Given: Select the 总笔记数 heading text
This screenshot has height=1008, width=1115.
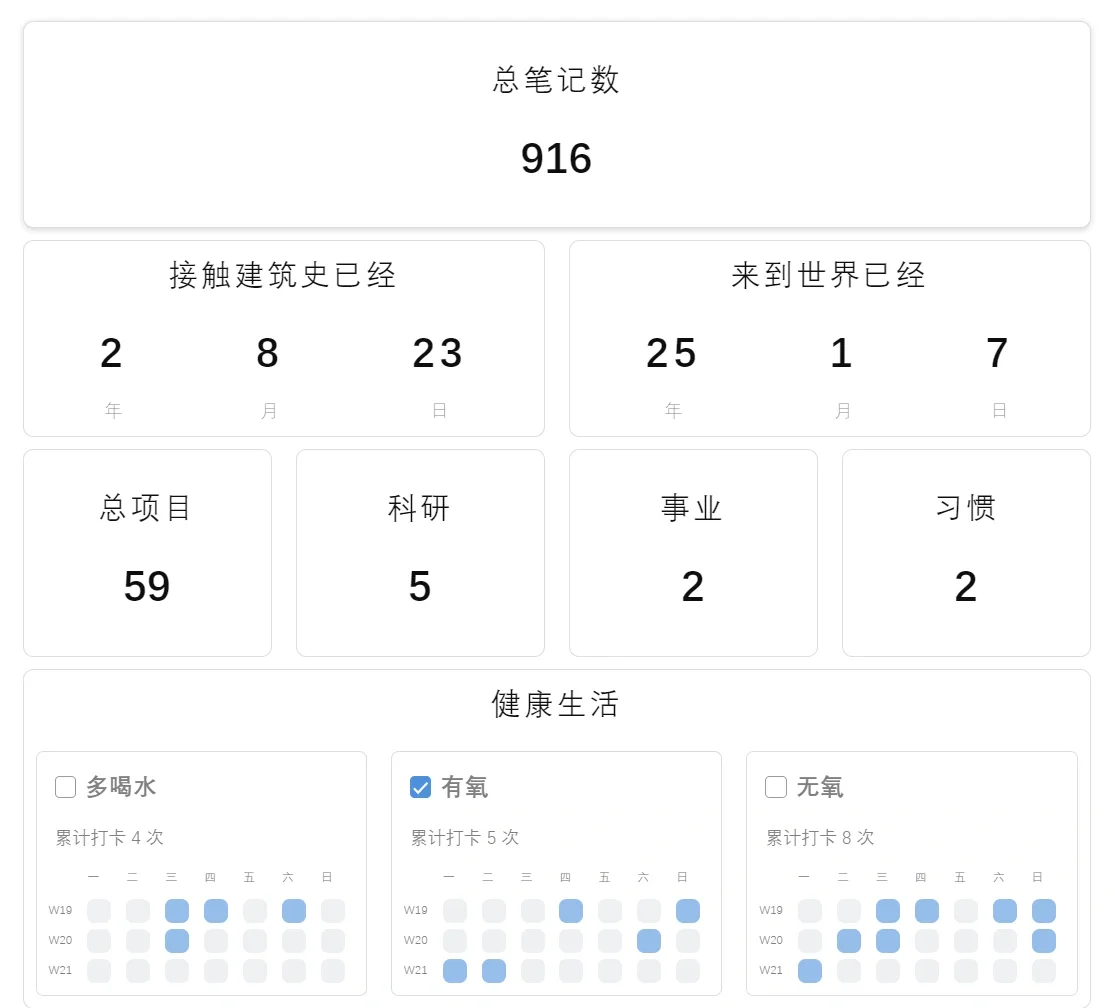Looking at the screenshot, I should [x=556, y=80].
